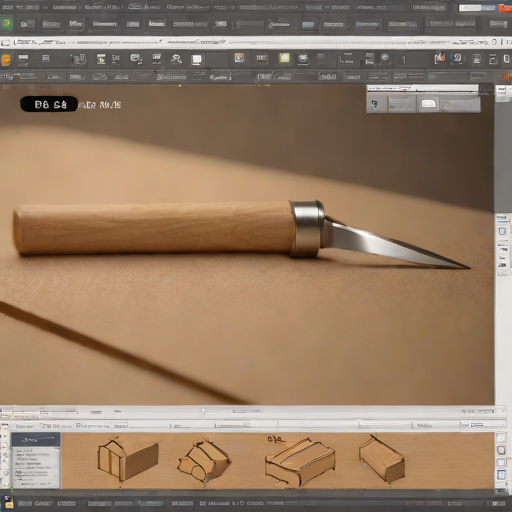Click the red-outlined square icon beside the sketch strip
This screenshot has height=512, width=512.
pyautogui.click(x=501, y=450)
